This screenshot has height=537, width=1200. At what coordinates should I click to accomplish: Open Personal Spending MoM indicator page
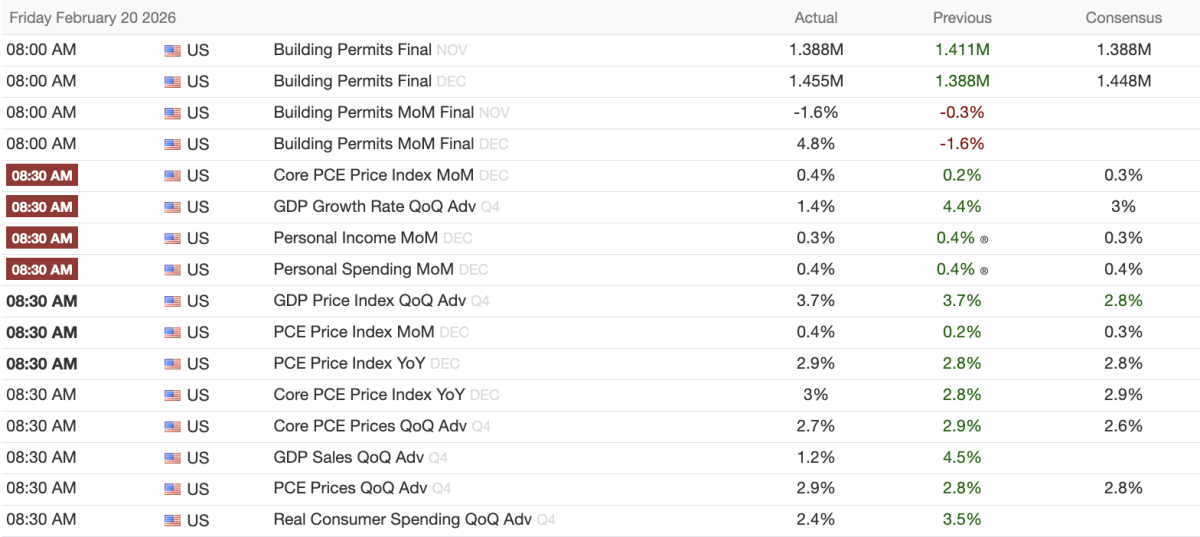point(363,269)
